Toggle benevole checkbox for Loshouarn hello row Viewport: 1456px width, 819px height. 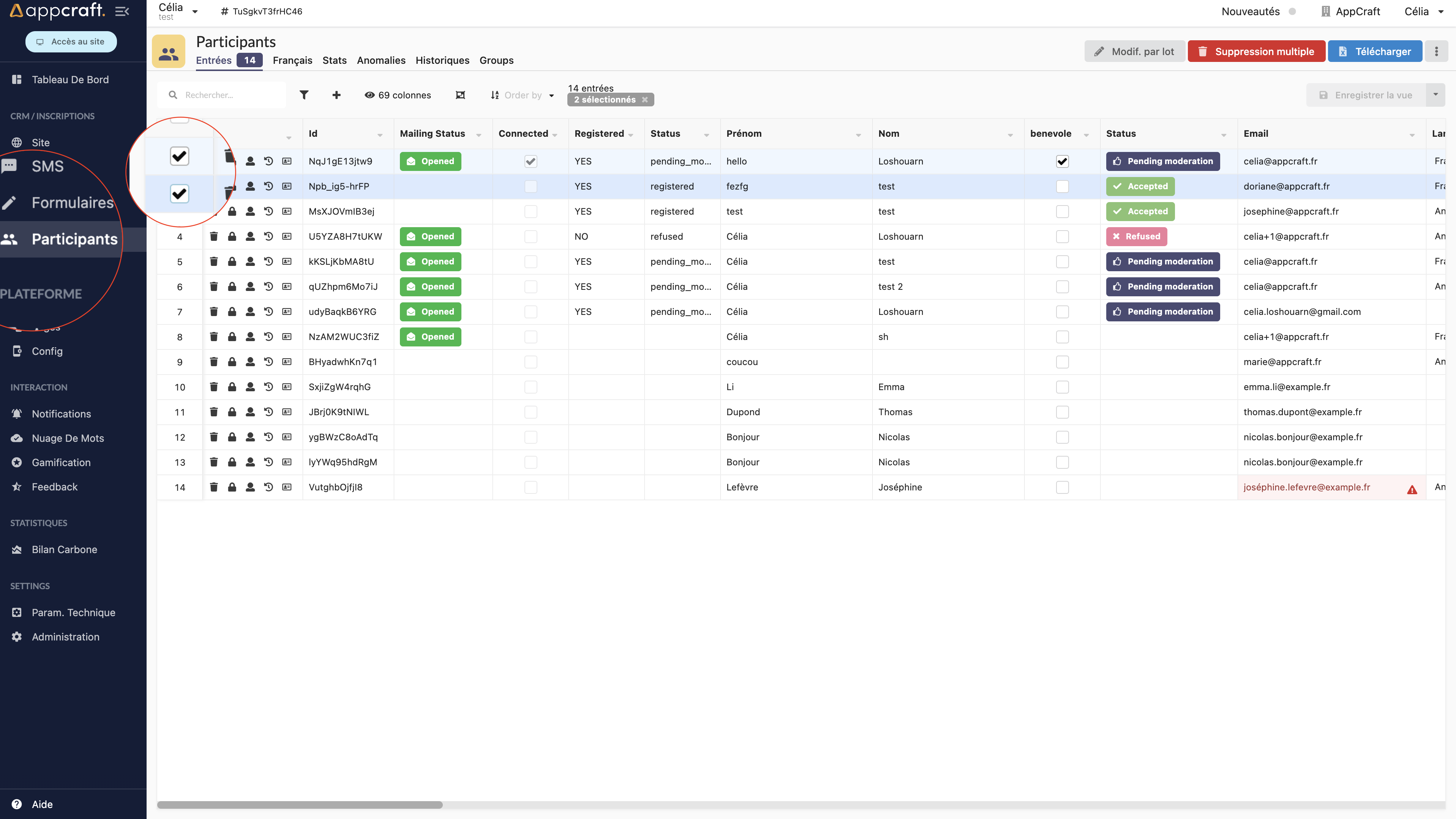coord(1062,161)
